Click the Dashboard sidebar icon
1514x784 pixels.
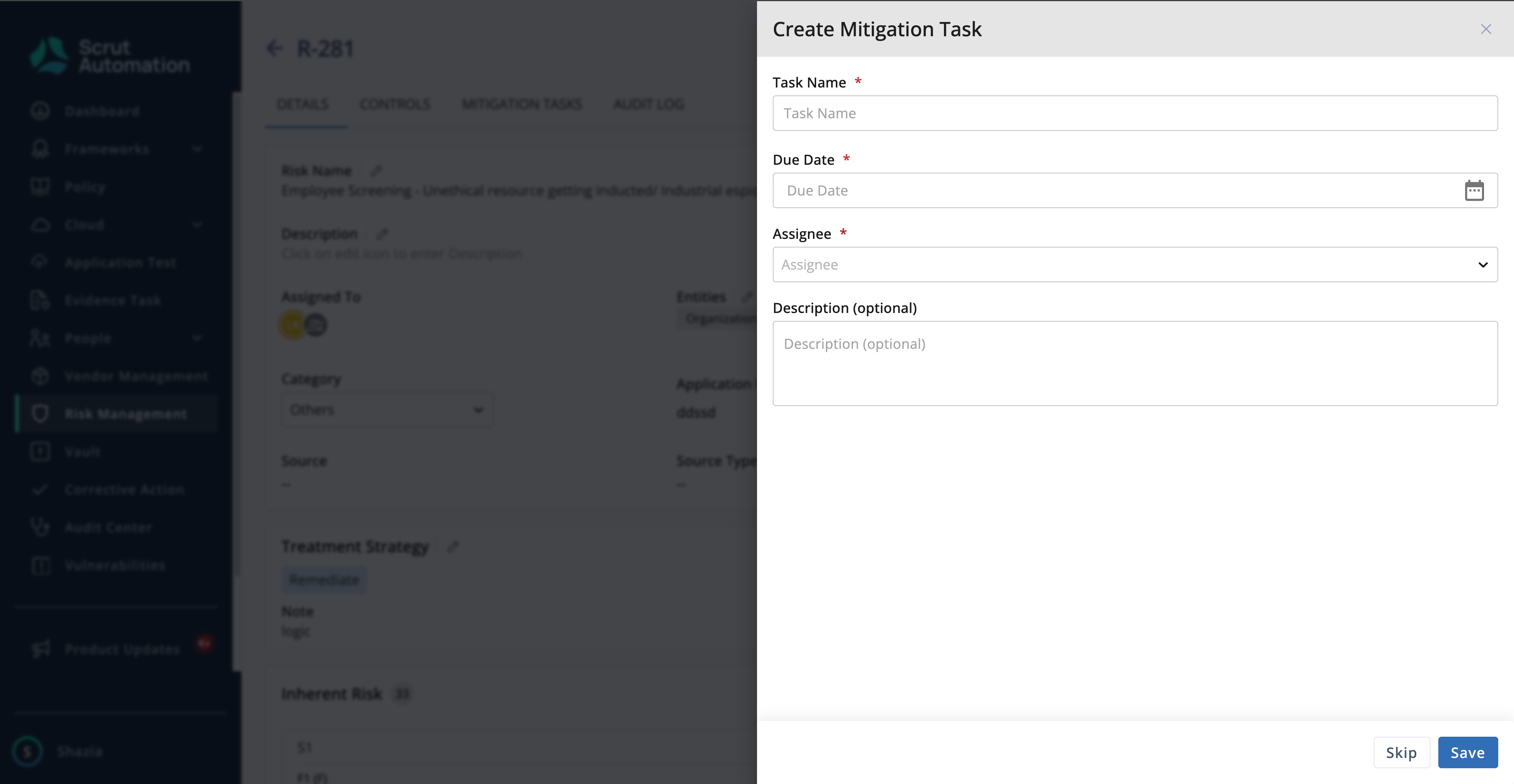pos(40,110)
